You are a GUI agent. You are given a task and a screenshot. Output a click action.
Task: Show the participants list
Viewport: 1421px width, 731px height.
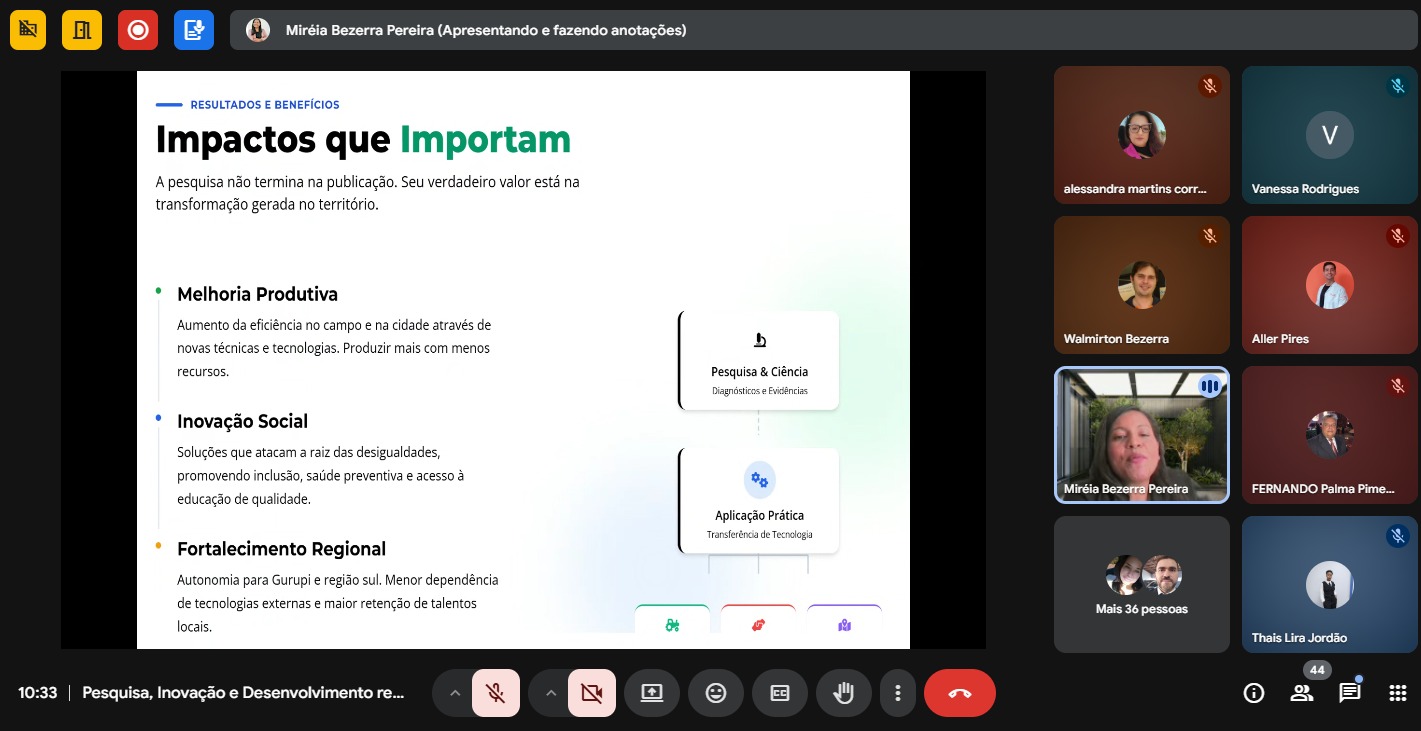[x=1301, y=693]
